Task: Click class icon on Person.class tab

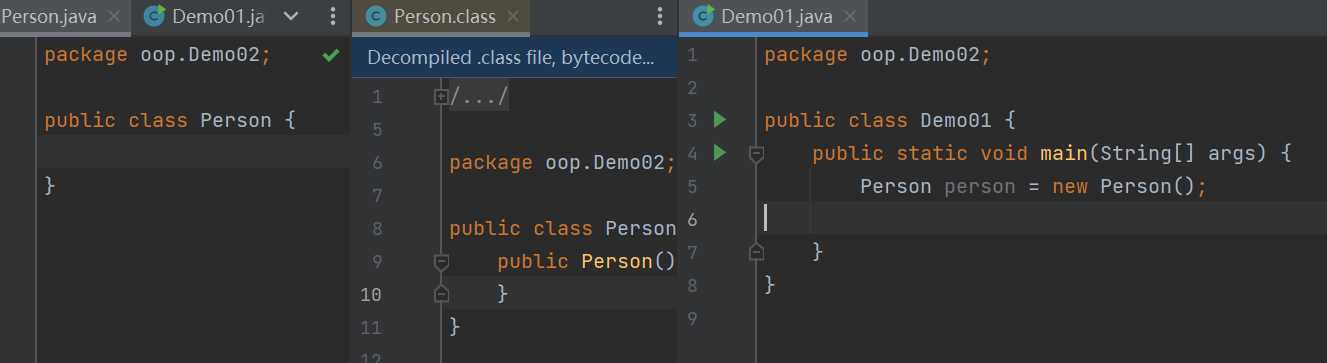Action: pos(375,16)
